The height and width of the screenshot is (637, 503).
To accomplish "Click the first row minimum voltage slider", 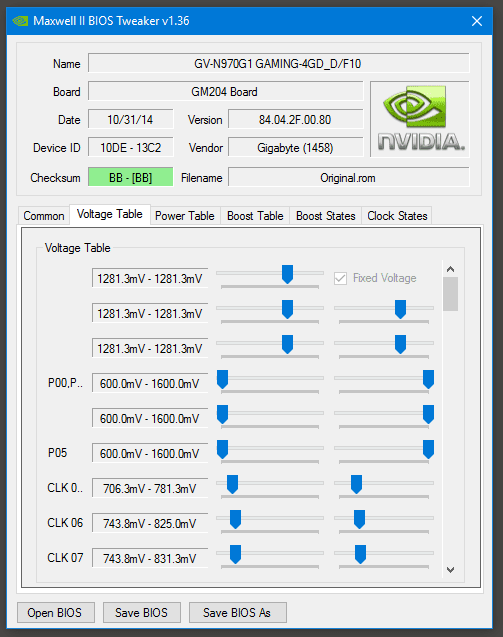I will (287, 274).
